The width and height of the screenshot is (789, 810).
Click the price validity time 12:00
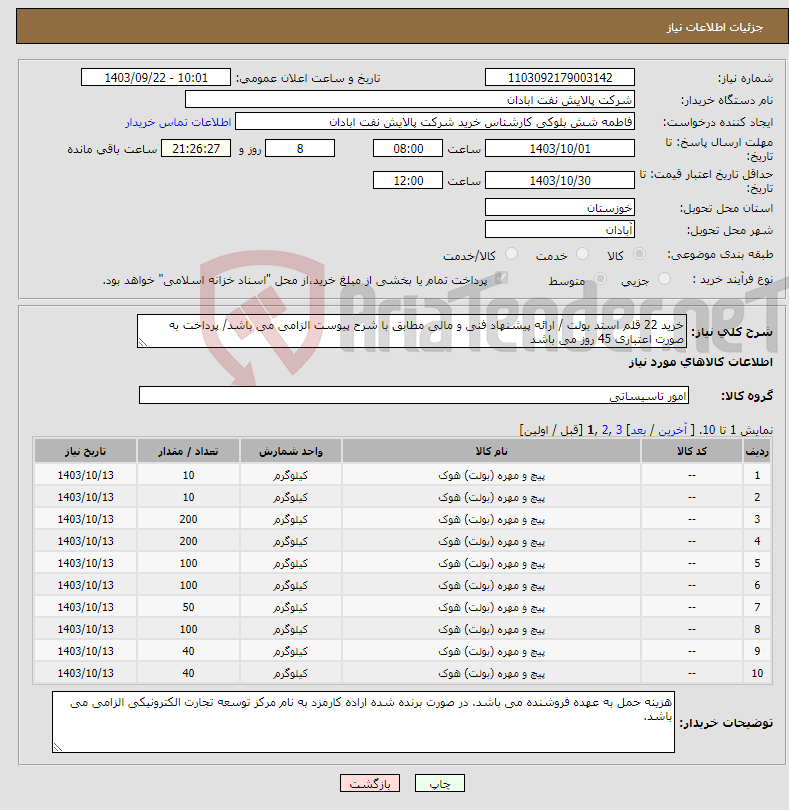pos(408,180)
